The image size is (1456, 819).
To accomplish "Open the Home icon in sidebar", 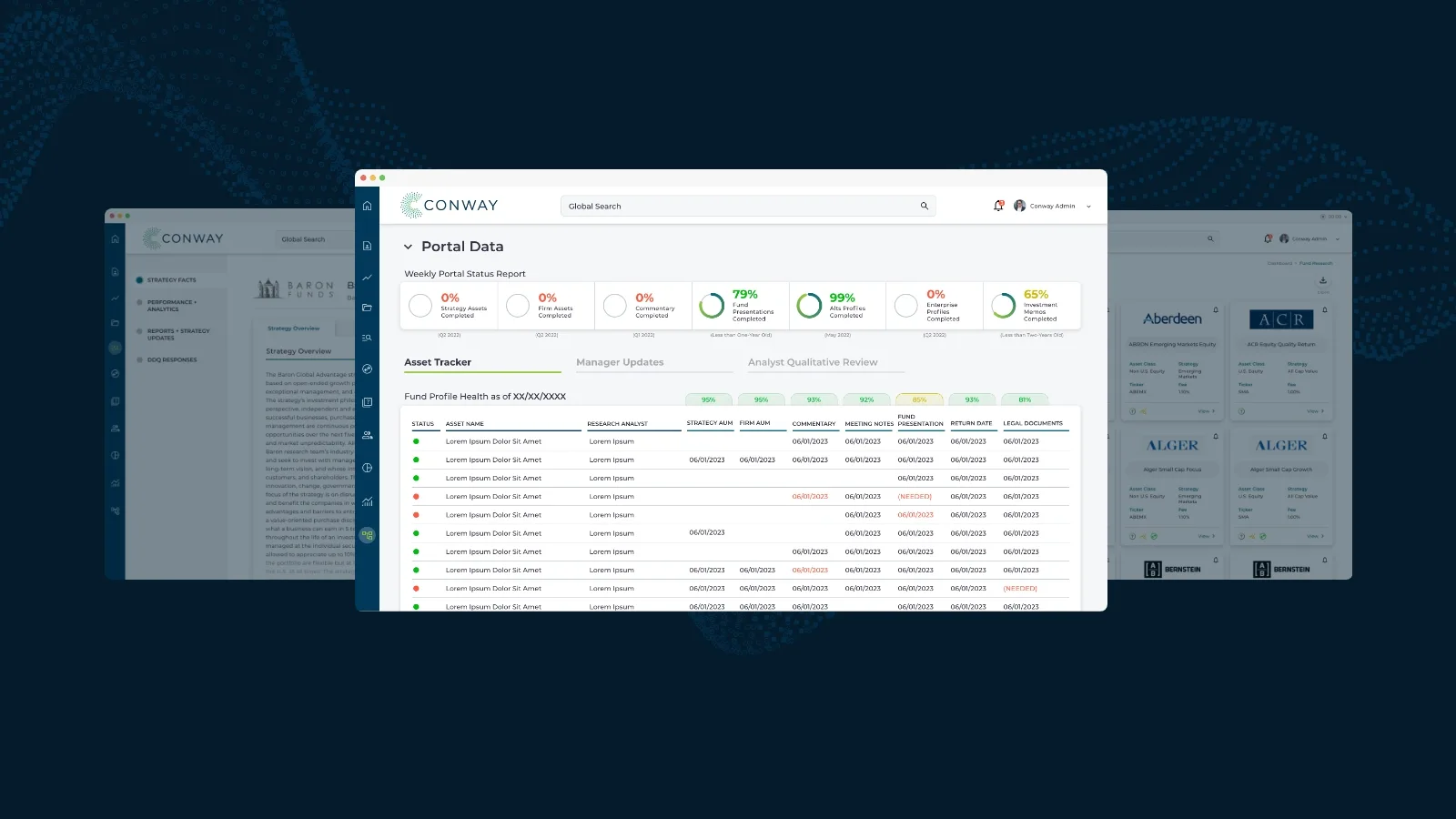I will (x=367, y=206).
